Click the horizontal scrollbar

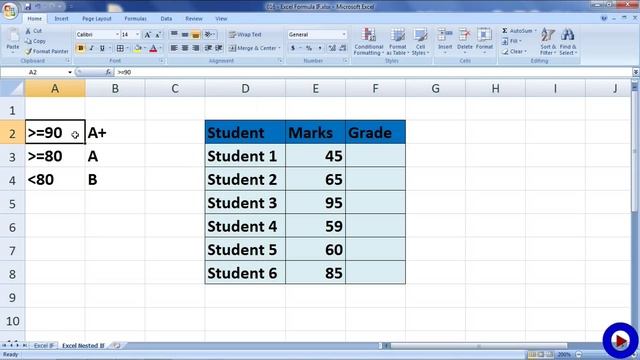coord(478,346)
